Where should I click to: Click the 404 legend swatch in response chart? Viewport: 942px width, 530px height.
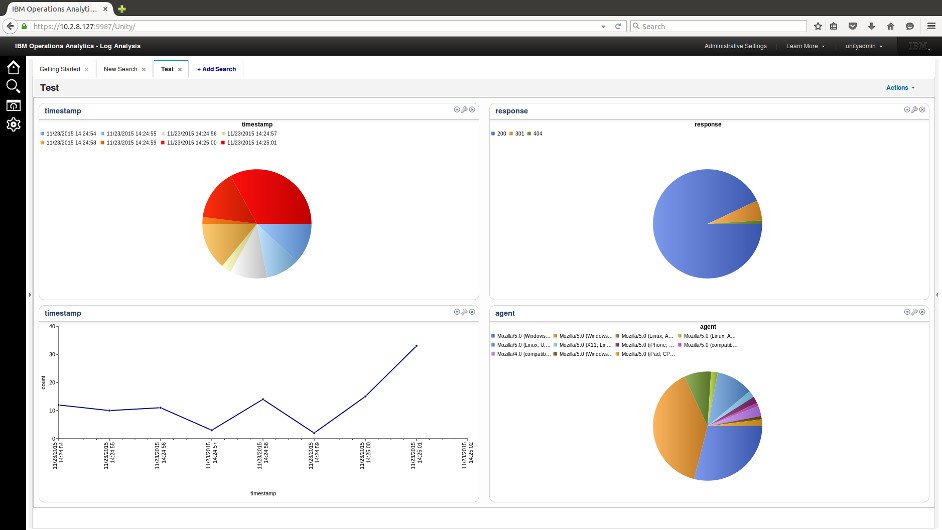[x=529, y=134]
